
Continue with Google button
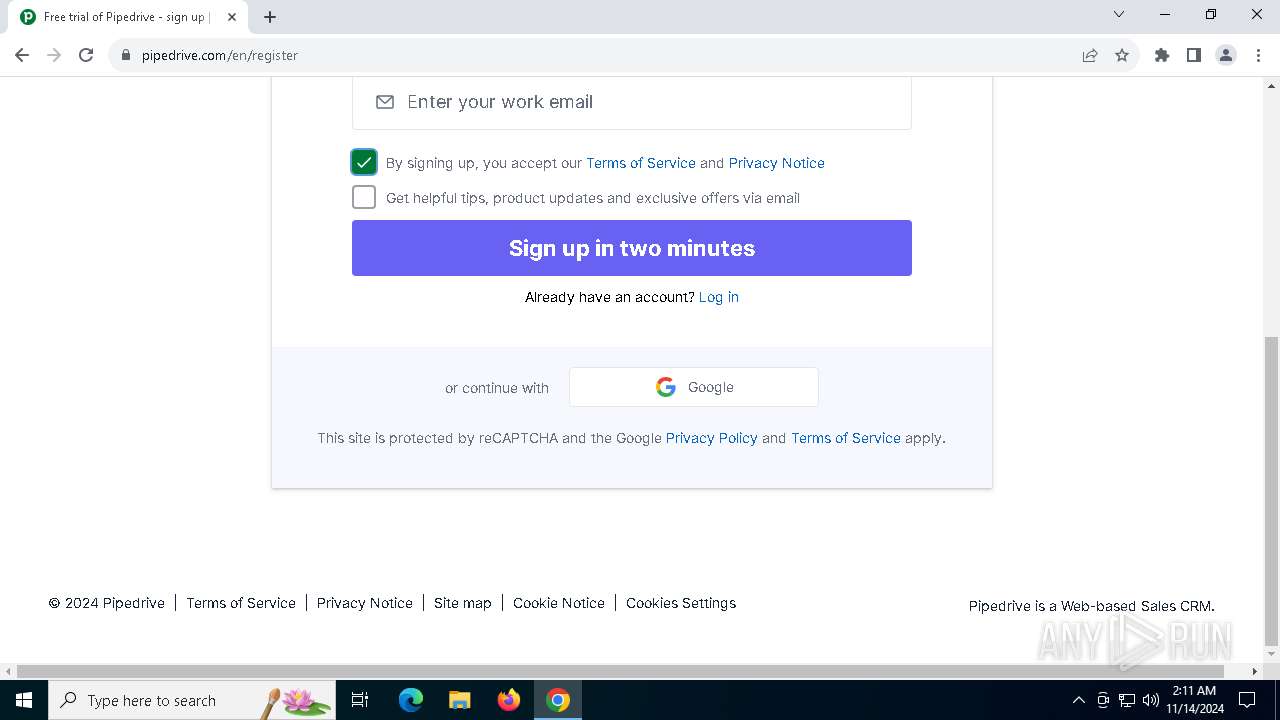tap(694, 387)
